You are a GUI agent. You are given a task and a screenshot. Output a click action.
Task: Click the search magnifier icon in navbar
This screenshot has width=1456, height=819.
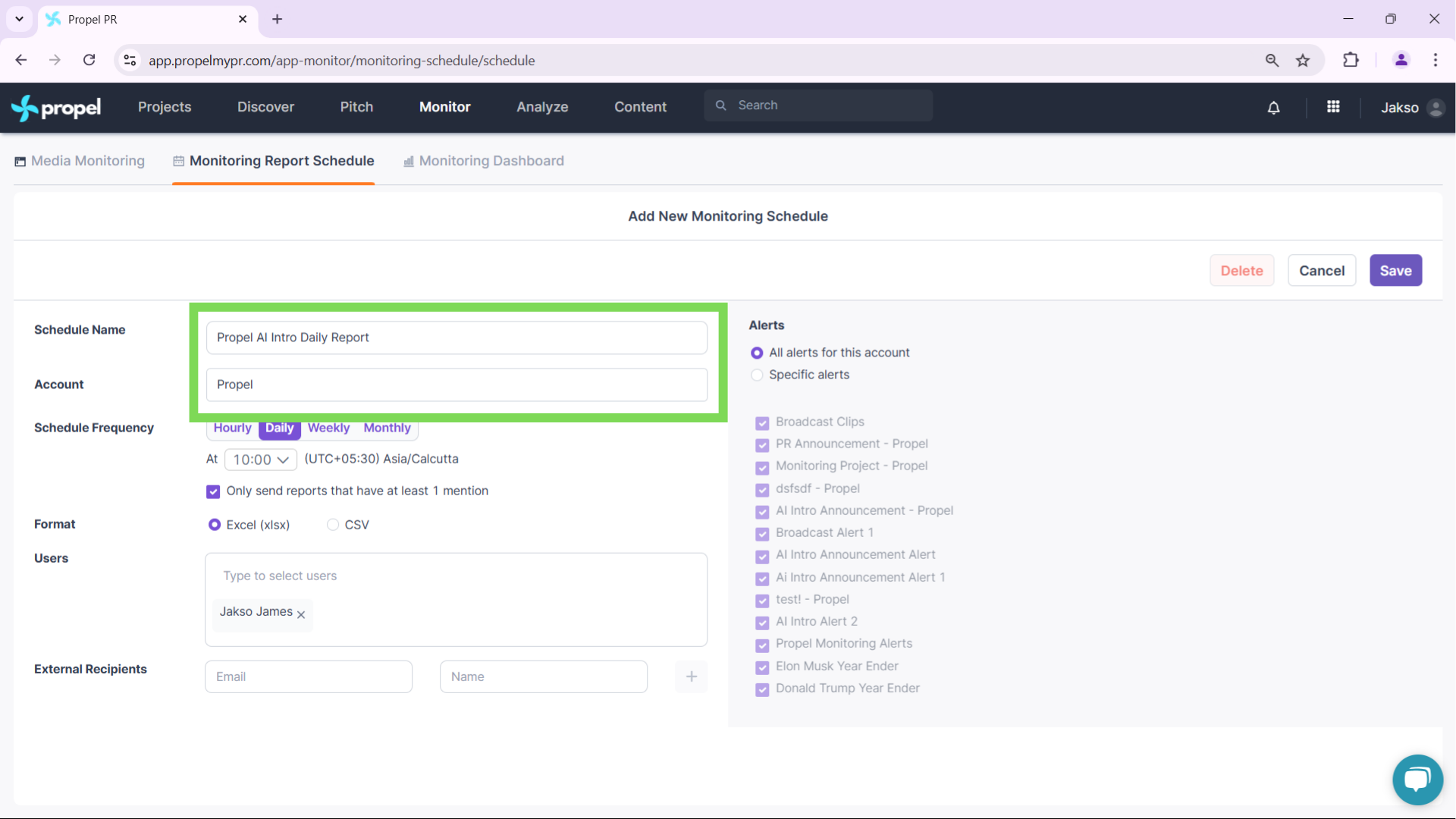[x=721, y=105]
